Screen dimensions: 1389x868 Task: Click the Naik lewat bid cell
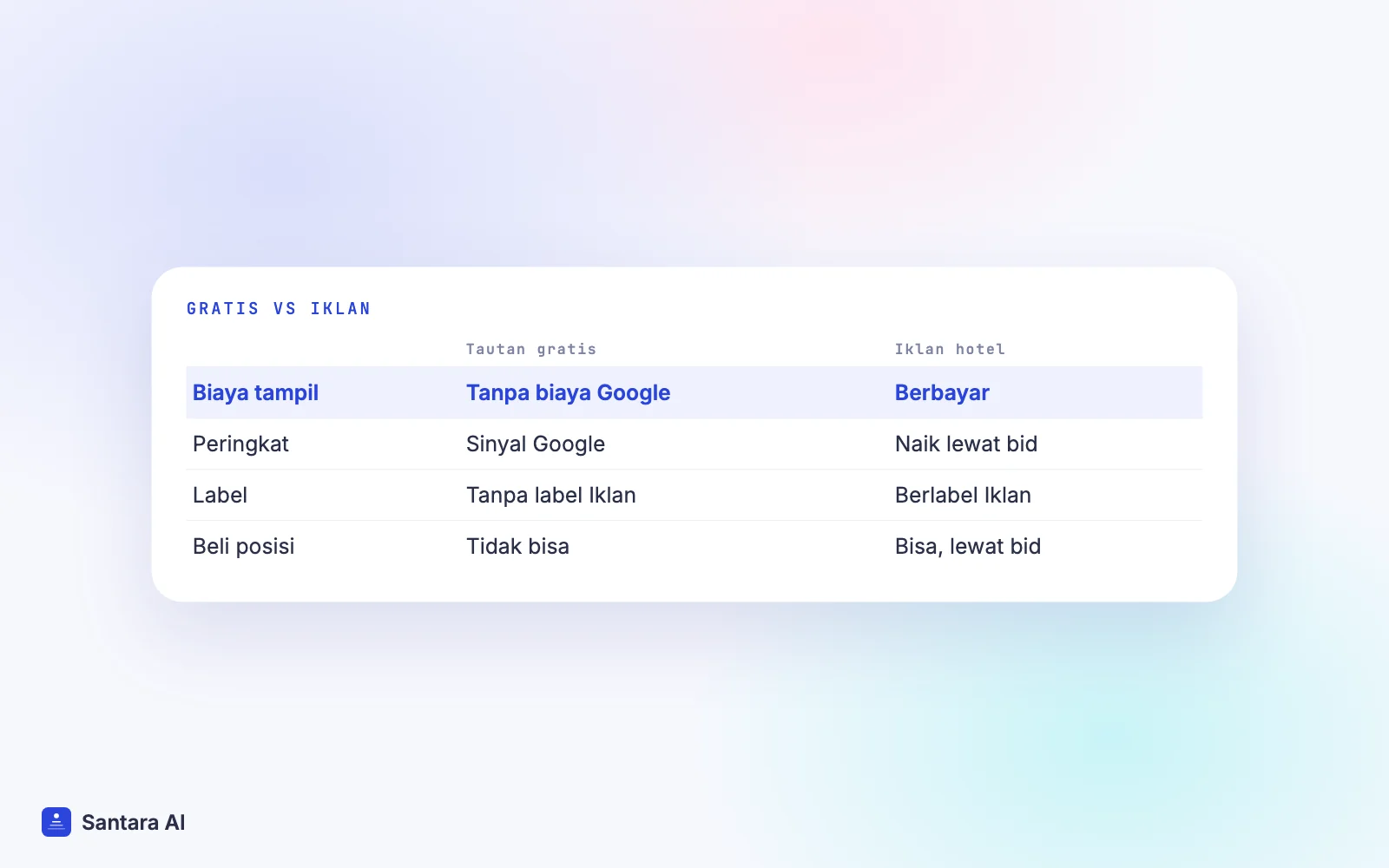coord(966,444)
